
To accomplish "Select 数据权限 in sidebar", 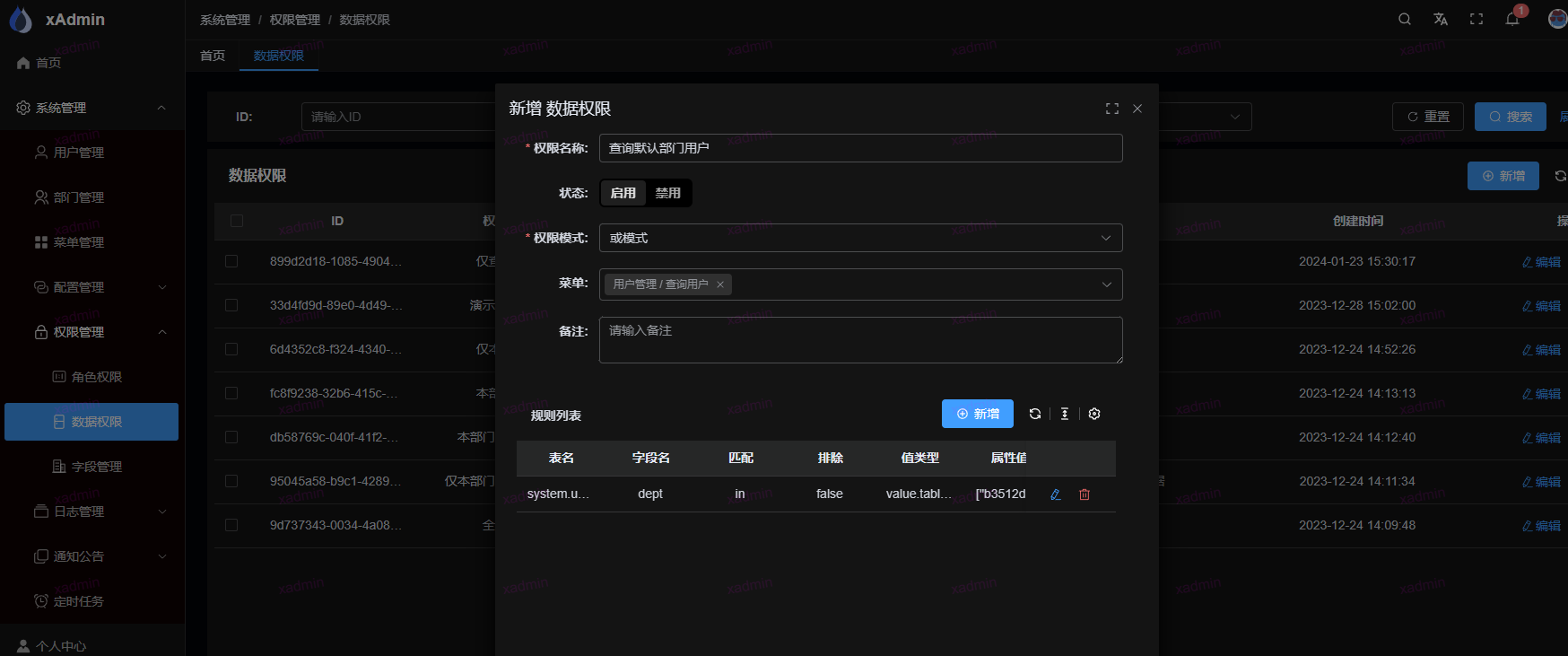I will point(91,422).
